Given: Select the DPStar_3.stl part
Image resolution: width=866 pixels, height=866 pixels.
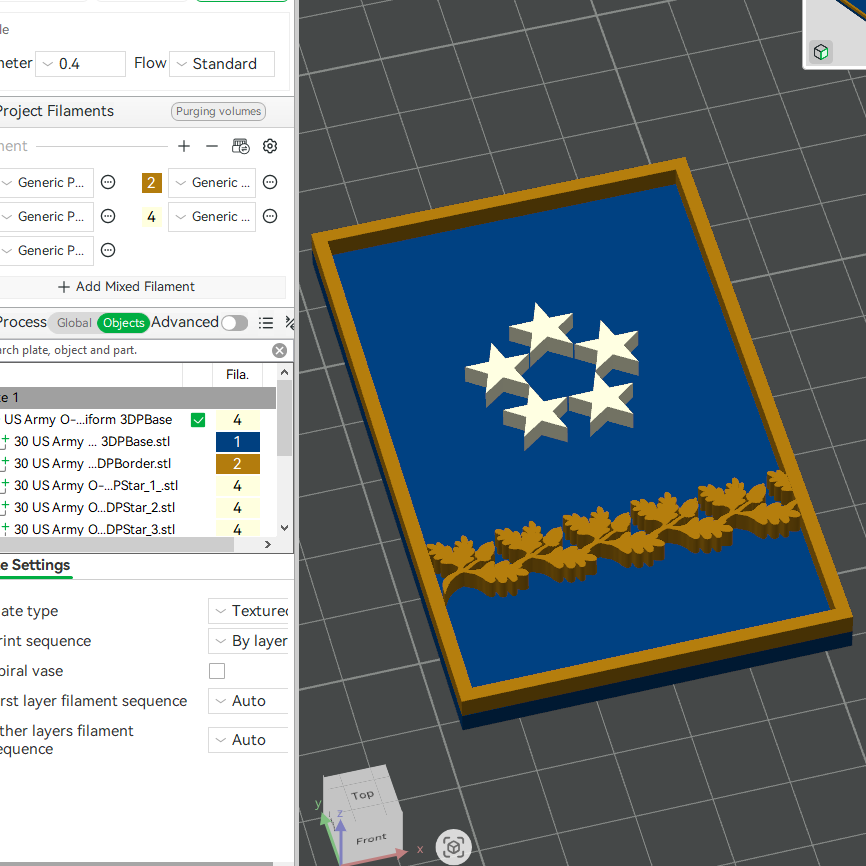Looking at the screenshot, I should tap(94, 529).
